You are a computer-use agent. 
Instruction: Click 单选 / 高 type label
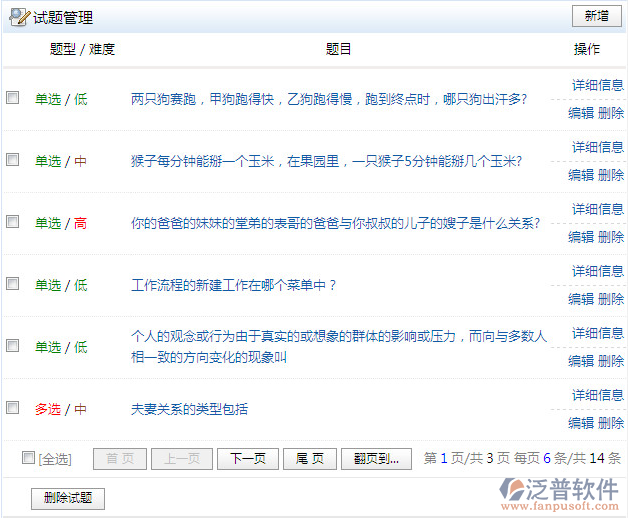[61, 223]
